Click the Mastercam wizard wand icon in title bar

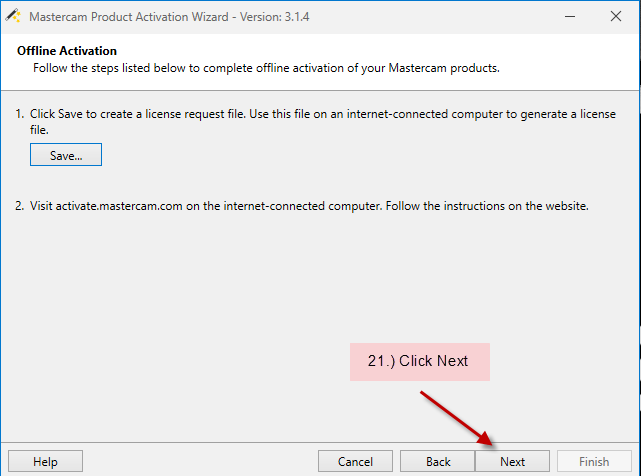[x=13, y=16]
